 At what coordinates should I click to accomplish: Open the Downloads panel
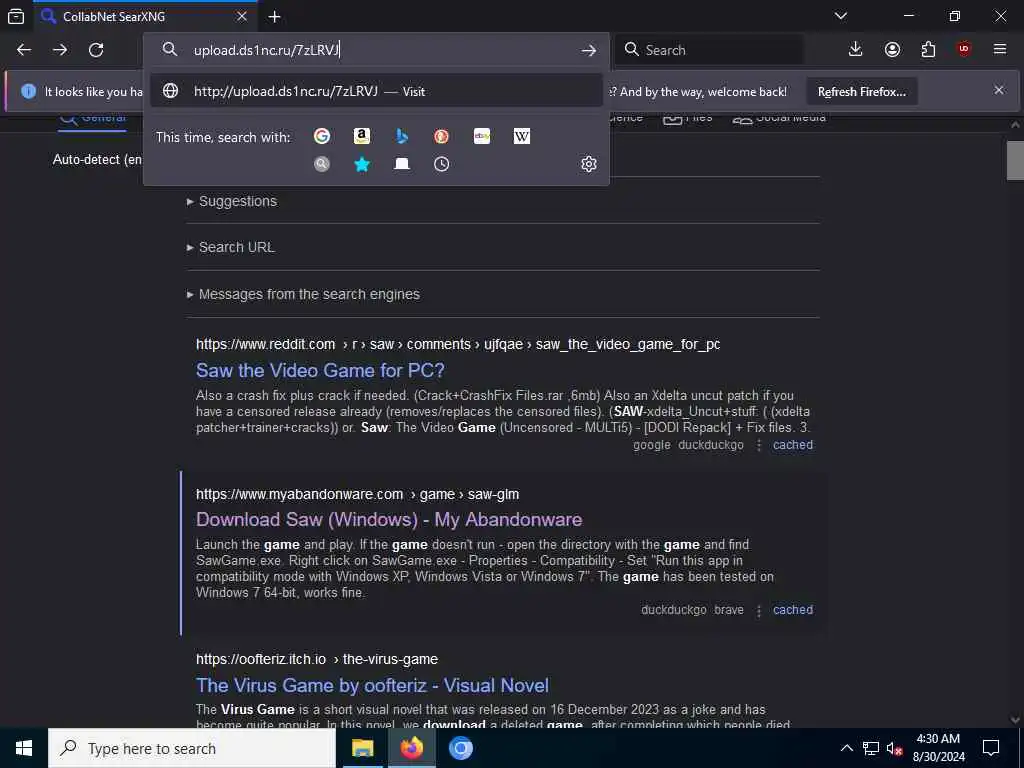856,50
